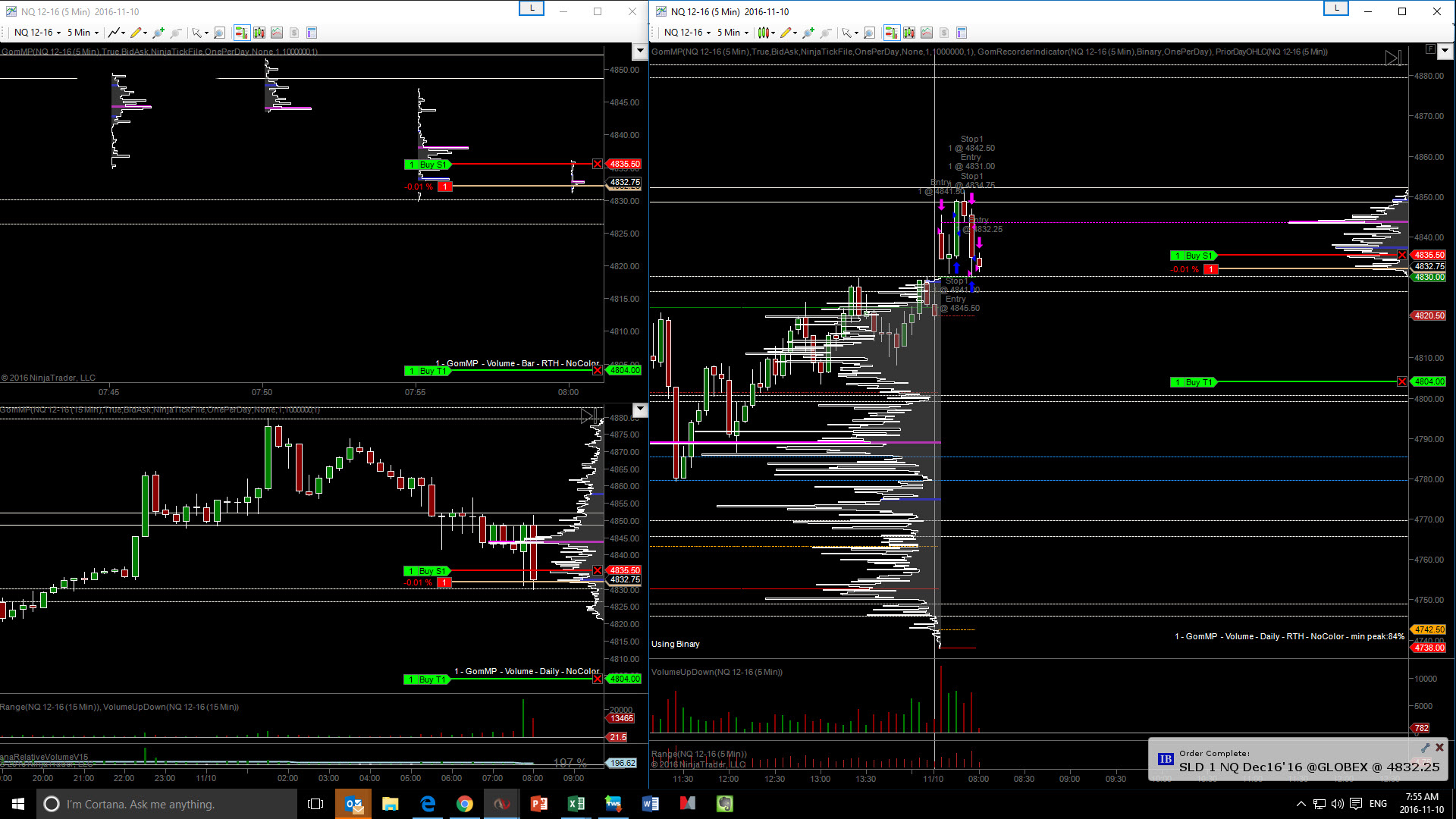
Task: Open properties icon in right window toolbar
Action: (x=962, y=33)
